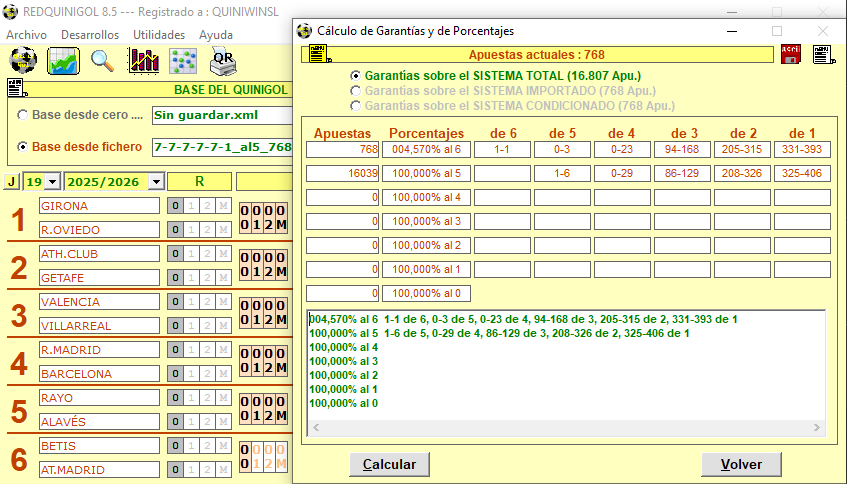Toggle the 0 sign for R.OVIEDO
The width and height of the screenshot is (847, 484).
click(x=174, y=230)
